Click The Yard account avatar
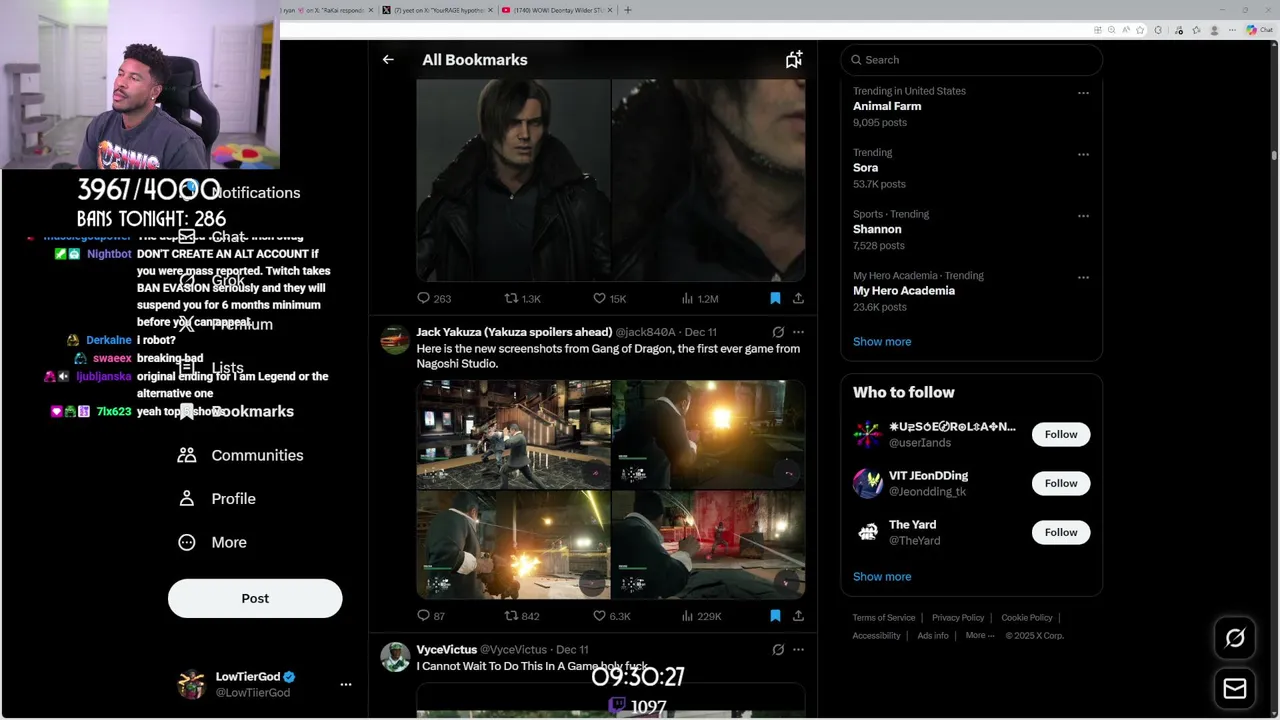The image size is (1280, 720). click(x=867, y=532)
